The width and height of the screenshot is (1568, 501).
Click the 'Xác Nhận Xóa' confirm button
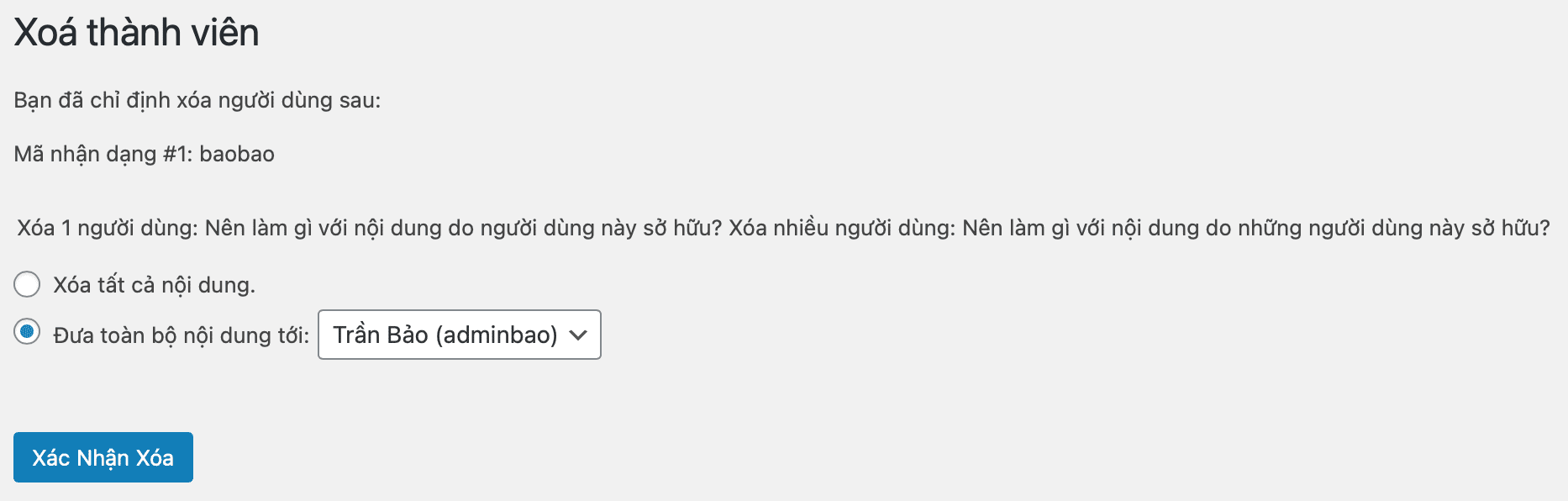click(x=103, y=457)
